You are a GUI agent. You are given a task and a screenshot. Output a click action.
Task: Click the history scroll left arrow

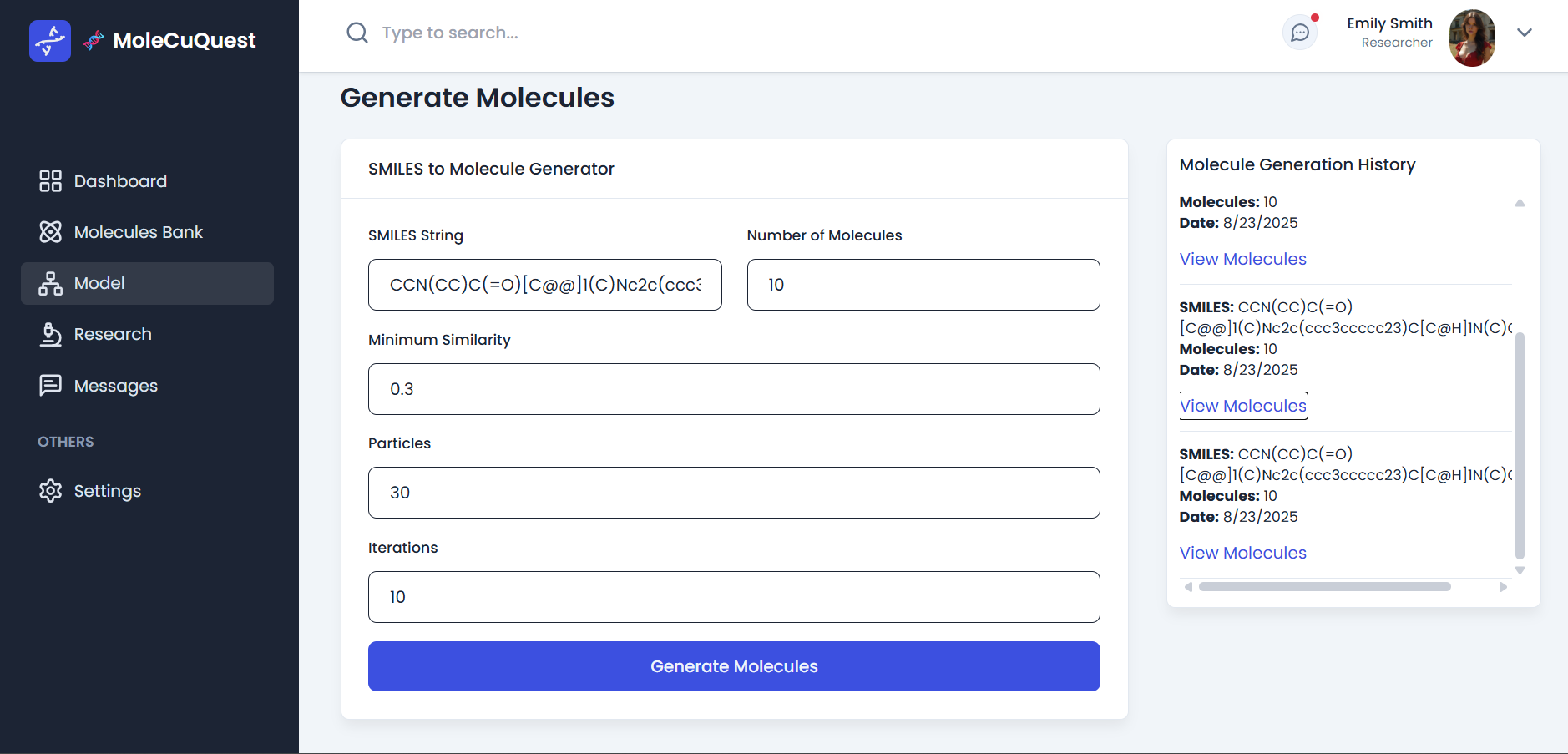point(1188,586)
